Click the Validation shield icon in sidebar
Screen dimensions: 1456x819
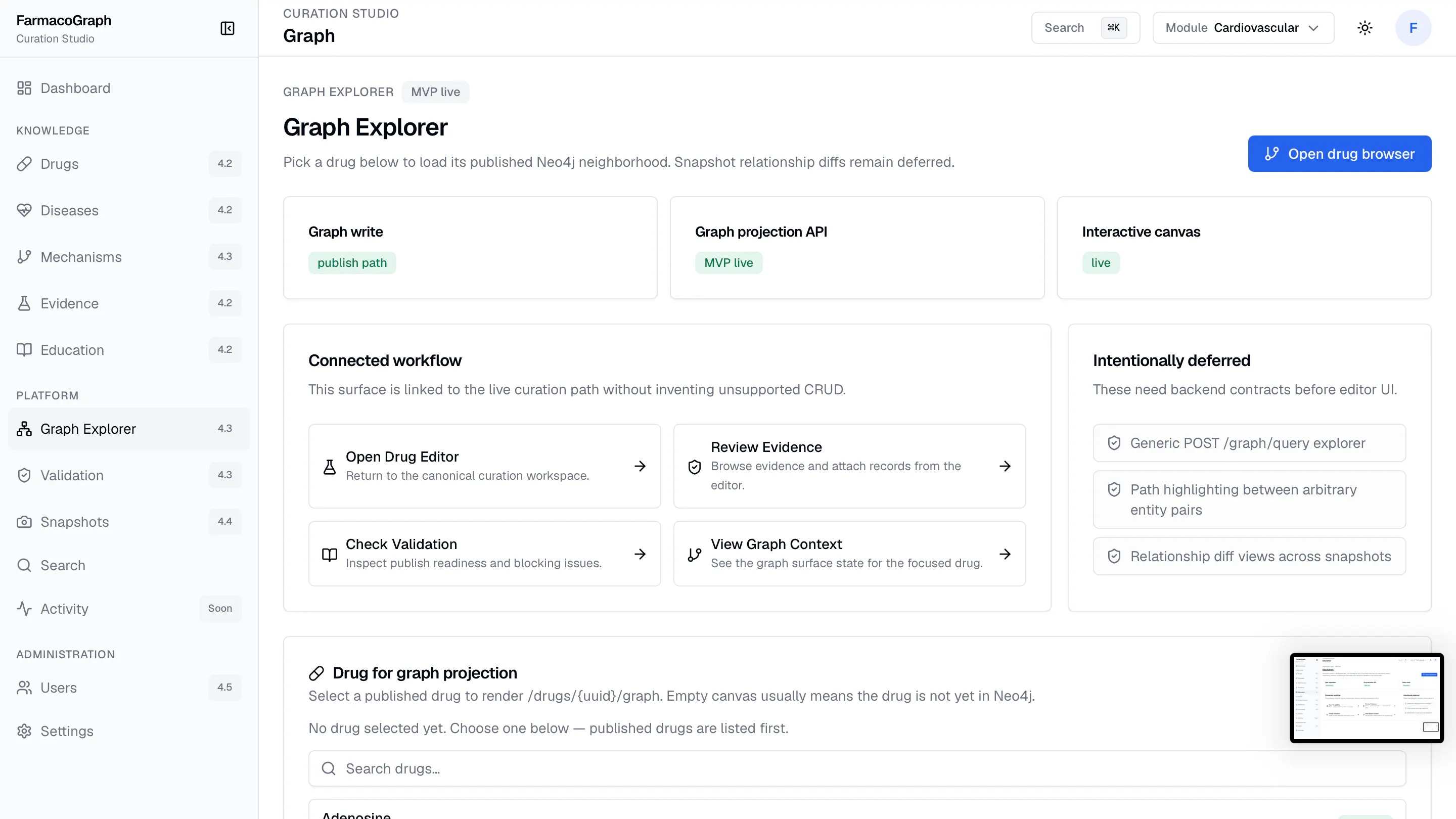[24, 475]
